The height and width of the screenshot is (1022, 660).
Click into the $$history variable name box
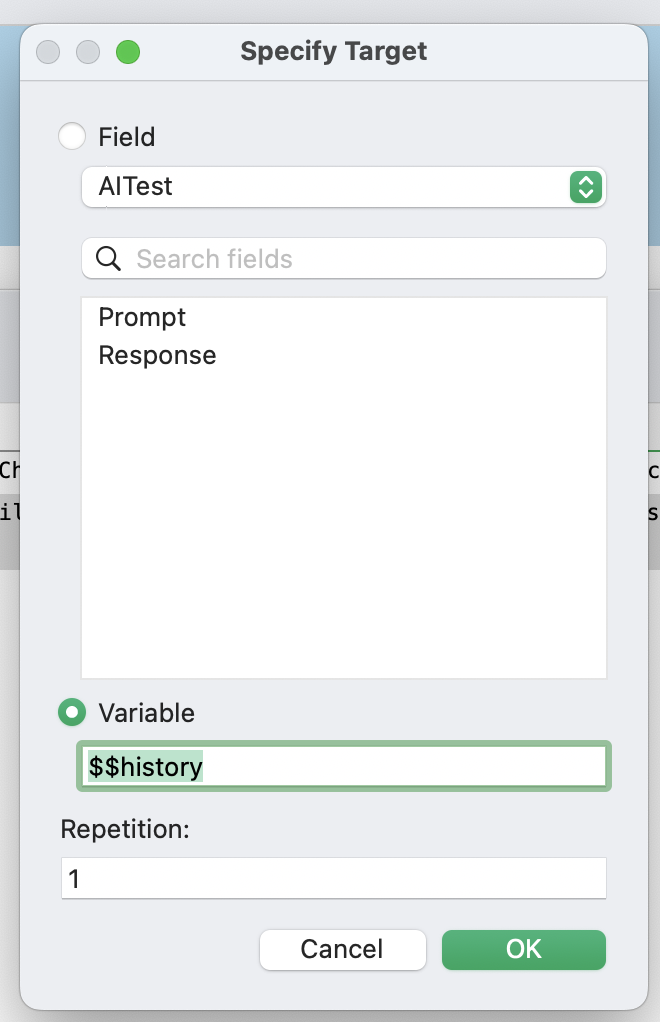point(343,766)
